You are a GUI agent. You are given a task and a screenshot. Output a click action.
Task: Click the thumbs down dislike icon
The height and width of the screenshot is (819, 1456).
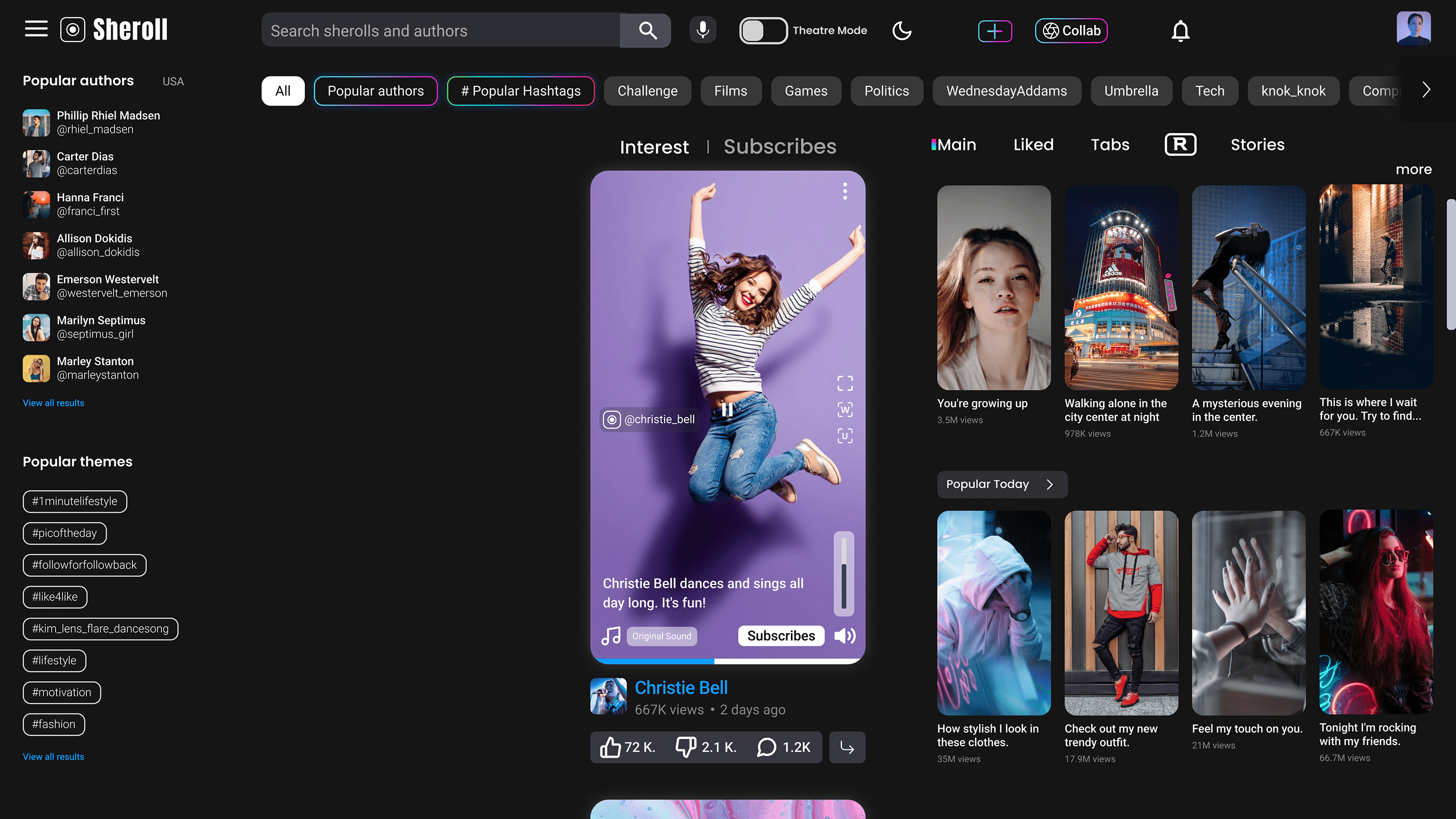click(x=685, y=747)
